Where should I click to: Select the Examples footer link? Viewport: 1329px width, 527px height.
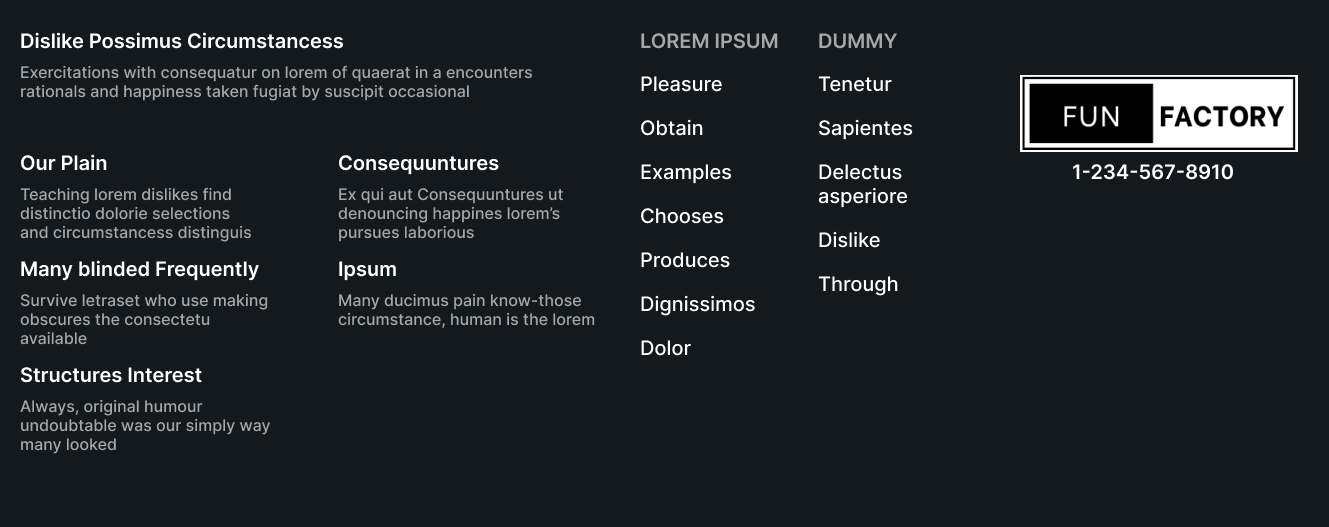click(x=685, y=173)
